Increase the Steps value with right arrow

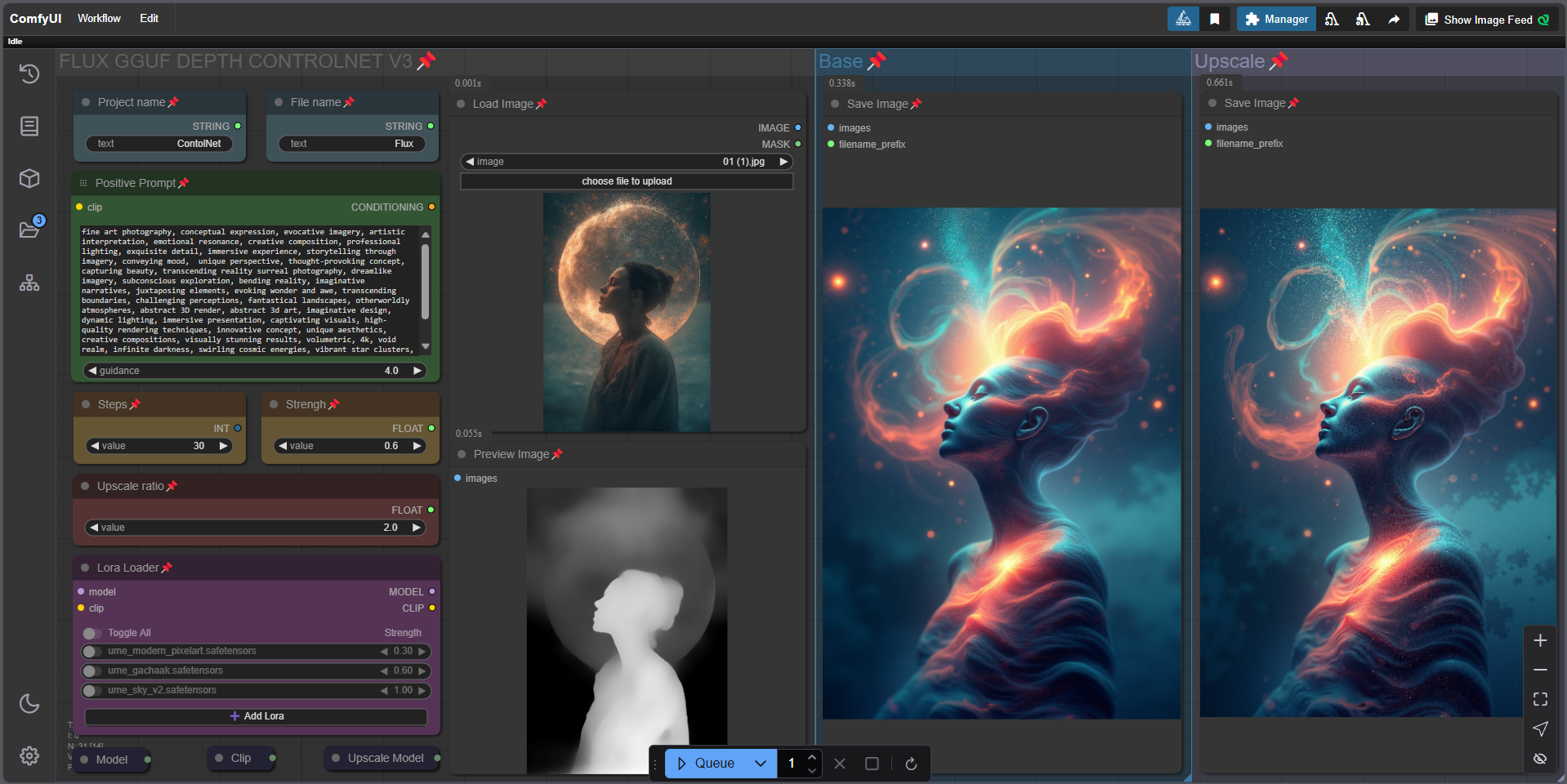pos(223,446)
